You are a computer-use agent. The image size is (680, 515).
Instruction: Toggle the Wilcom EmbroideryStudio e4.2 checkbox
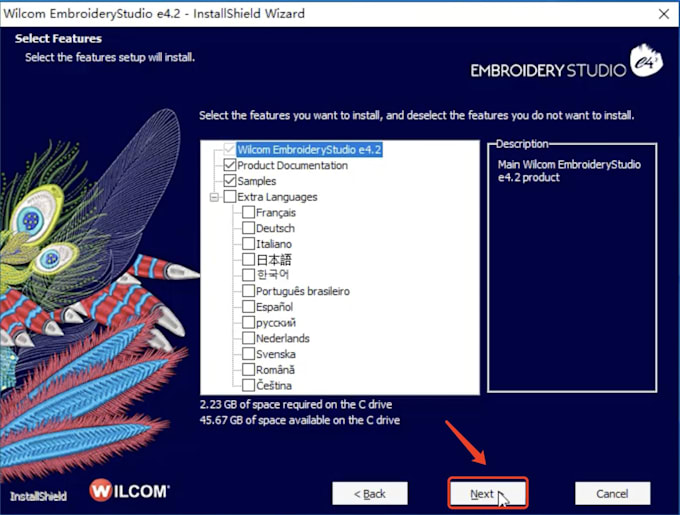coord(229,150)
